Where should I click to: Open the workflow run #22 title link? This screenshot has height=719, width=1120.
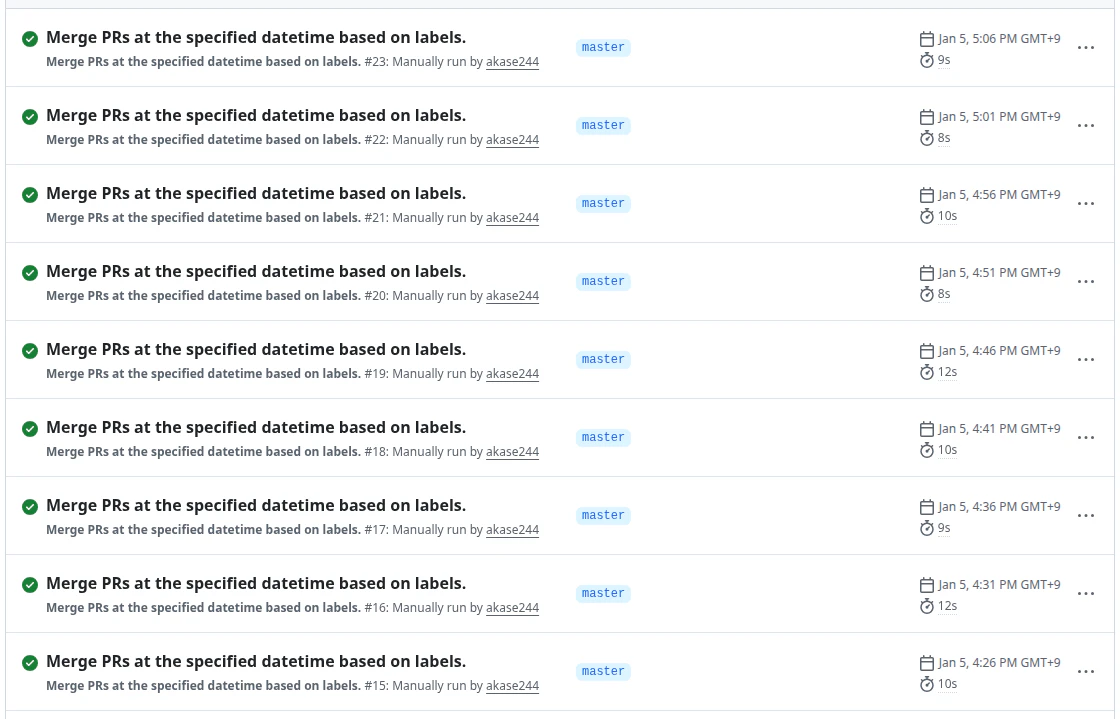click(x=256, y=115)
